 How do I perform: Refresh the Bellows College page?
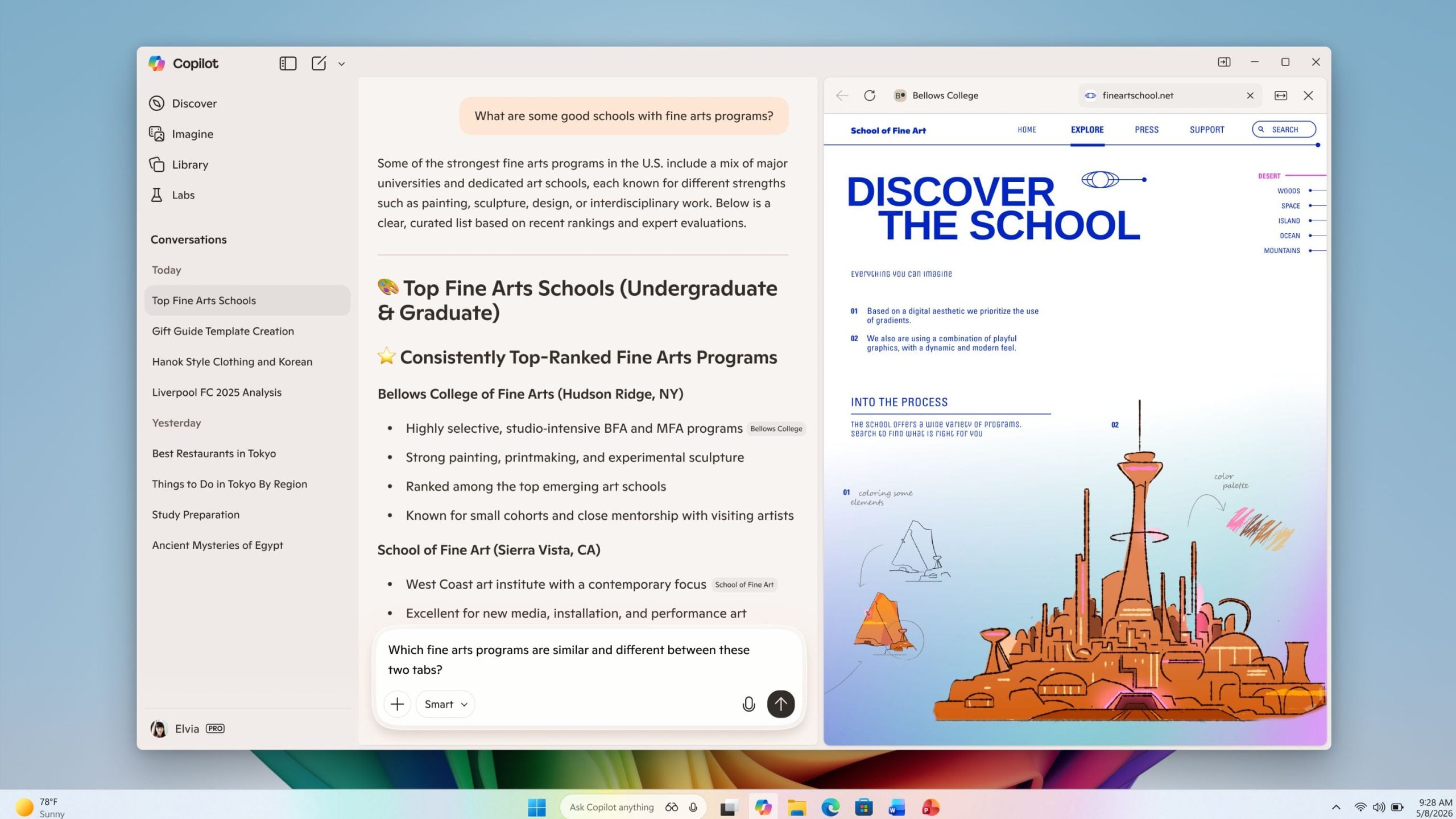point(870,96)
